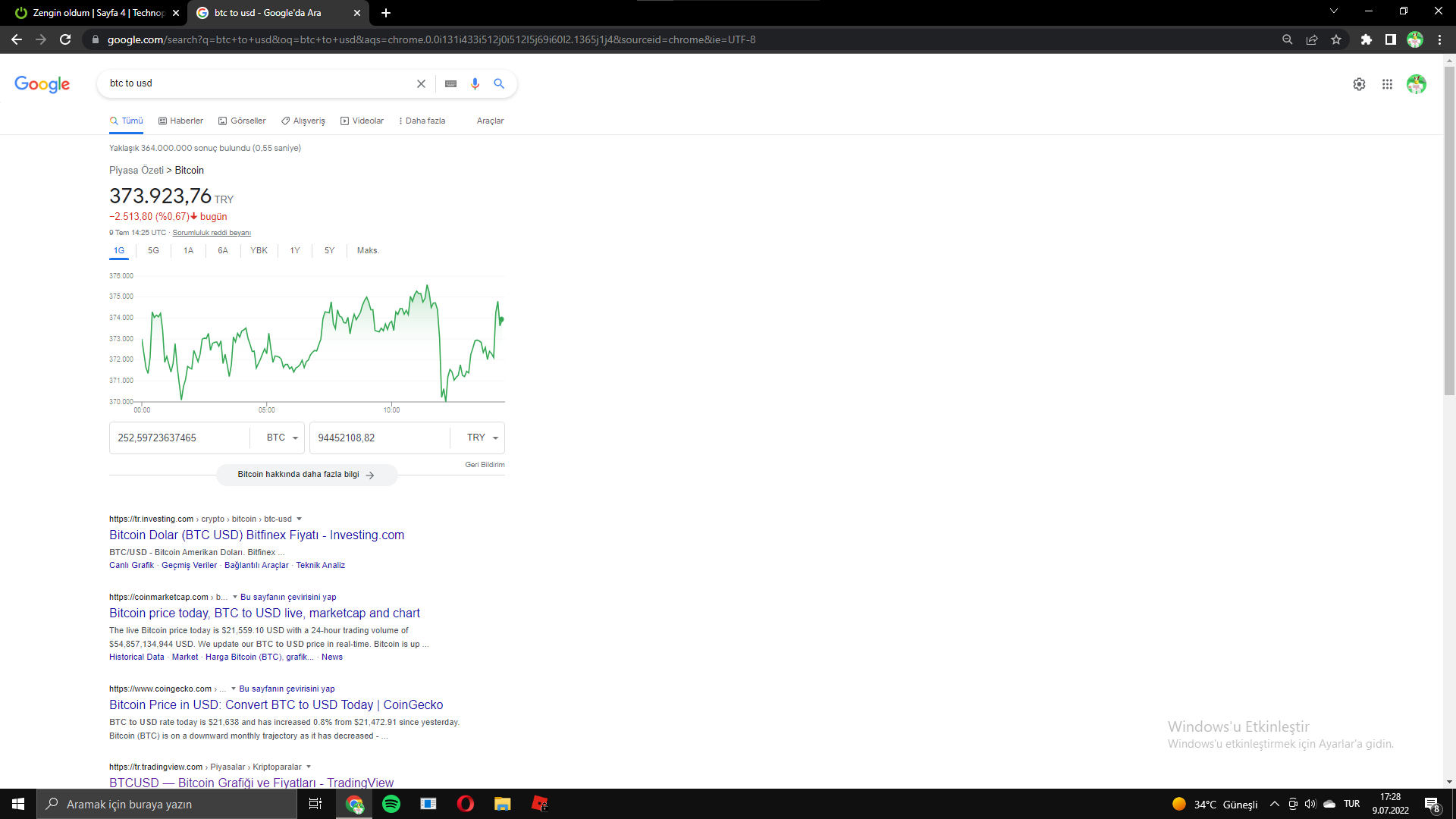Open Chrome extensions puzzle icon
The width and height of the screenshot is (1456, 819).
[x=1366, y=39]
